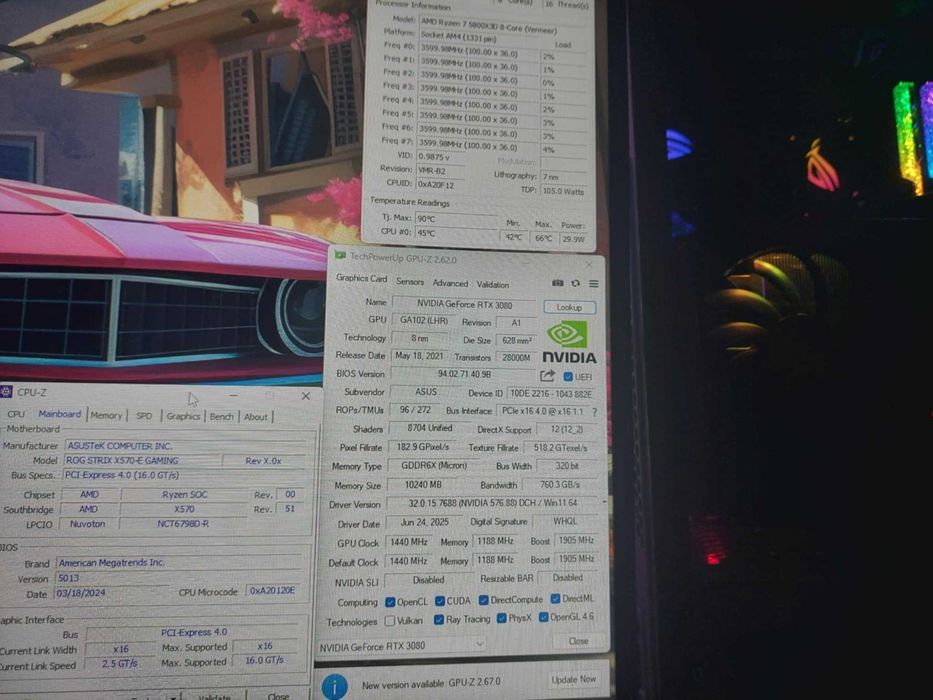Switch to the CPU tab in CPU-Z
933x700 pixels.
click(x=16, y=414)
